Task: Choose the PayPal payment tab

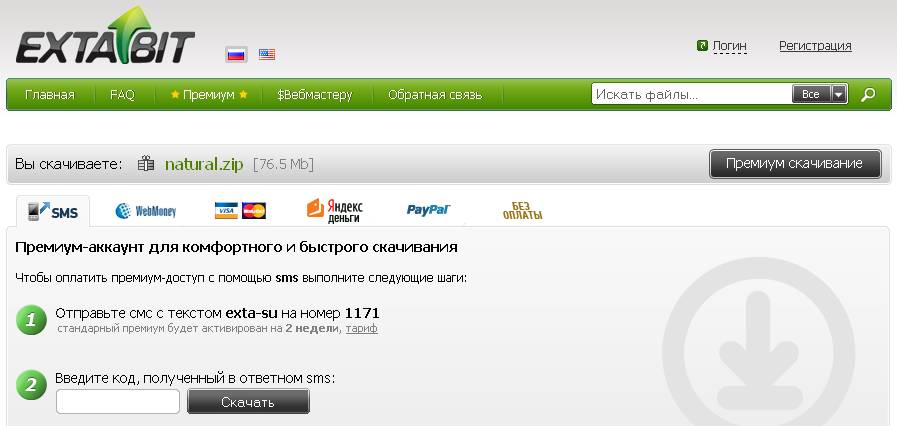Action: click(428, 211)
